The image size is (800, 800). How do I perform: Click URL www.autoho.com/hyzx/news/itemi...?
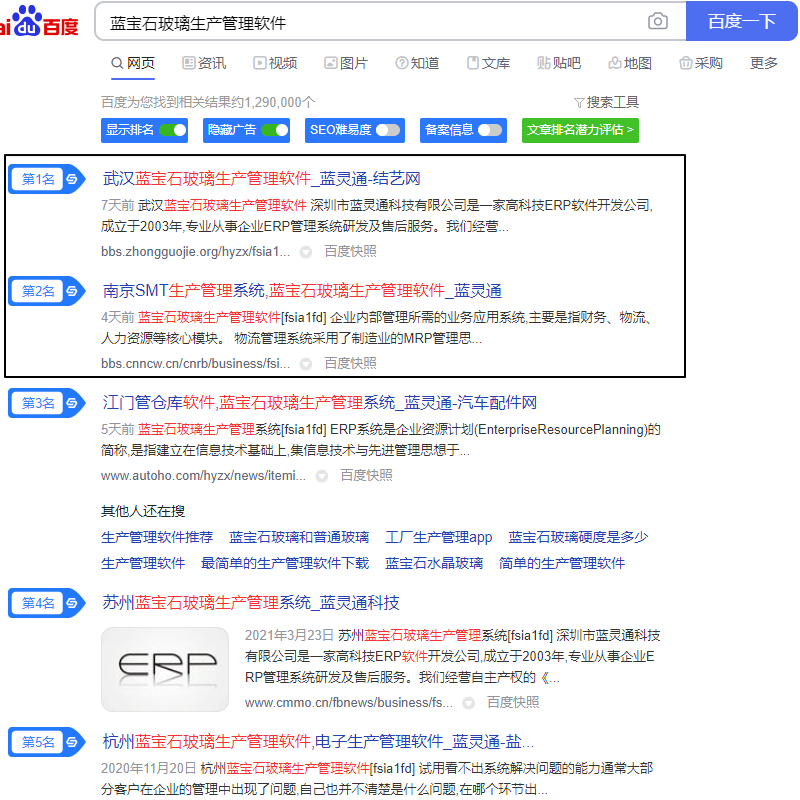[x=204, y=476]
